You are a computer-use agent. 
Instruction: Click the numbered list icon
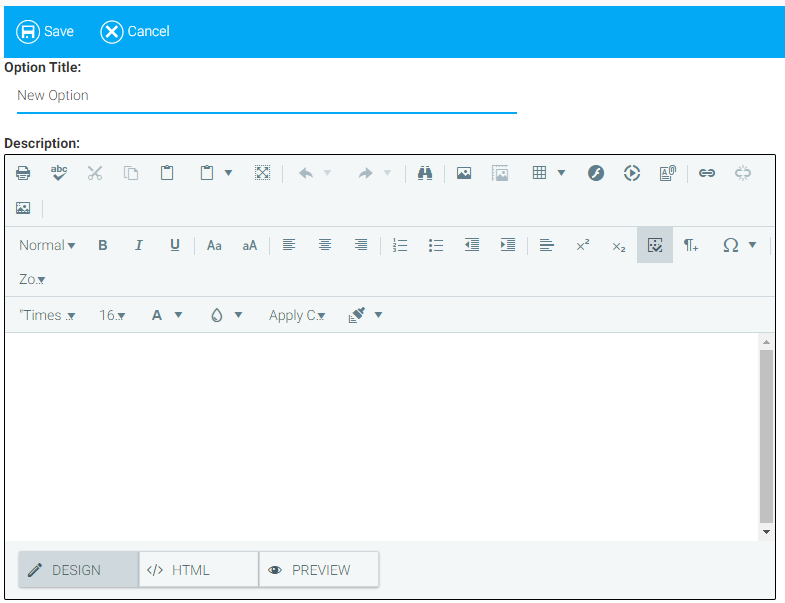click(400, 245)
